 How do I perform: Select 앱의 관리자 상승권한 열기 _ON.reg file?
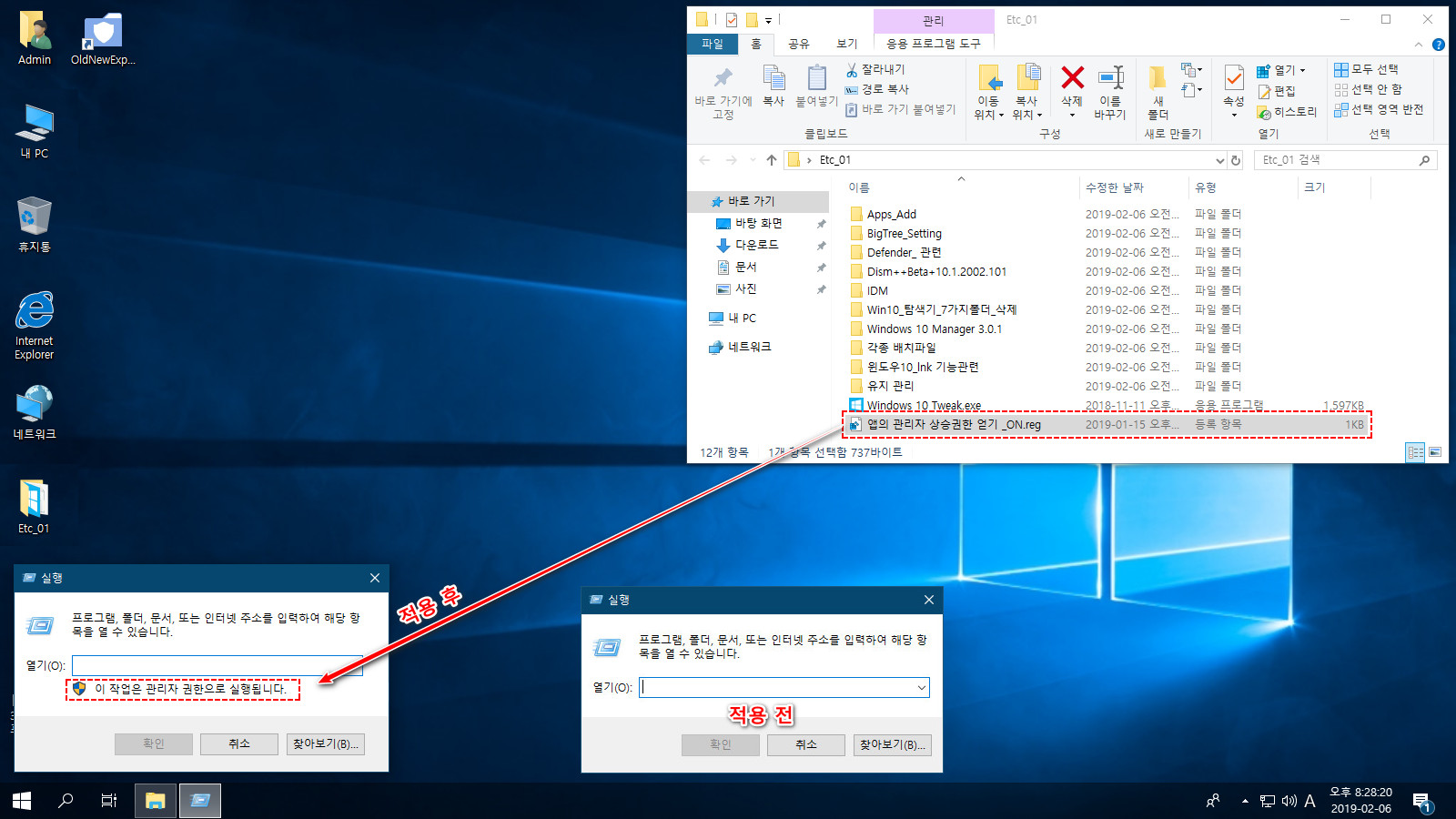1107,424
